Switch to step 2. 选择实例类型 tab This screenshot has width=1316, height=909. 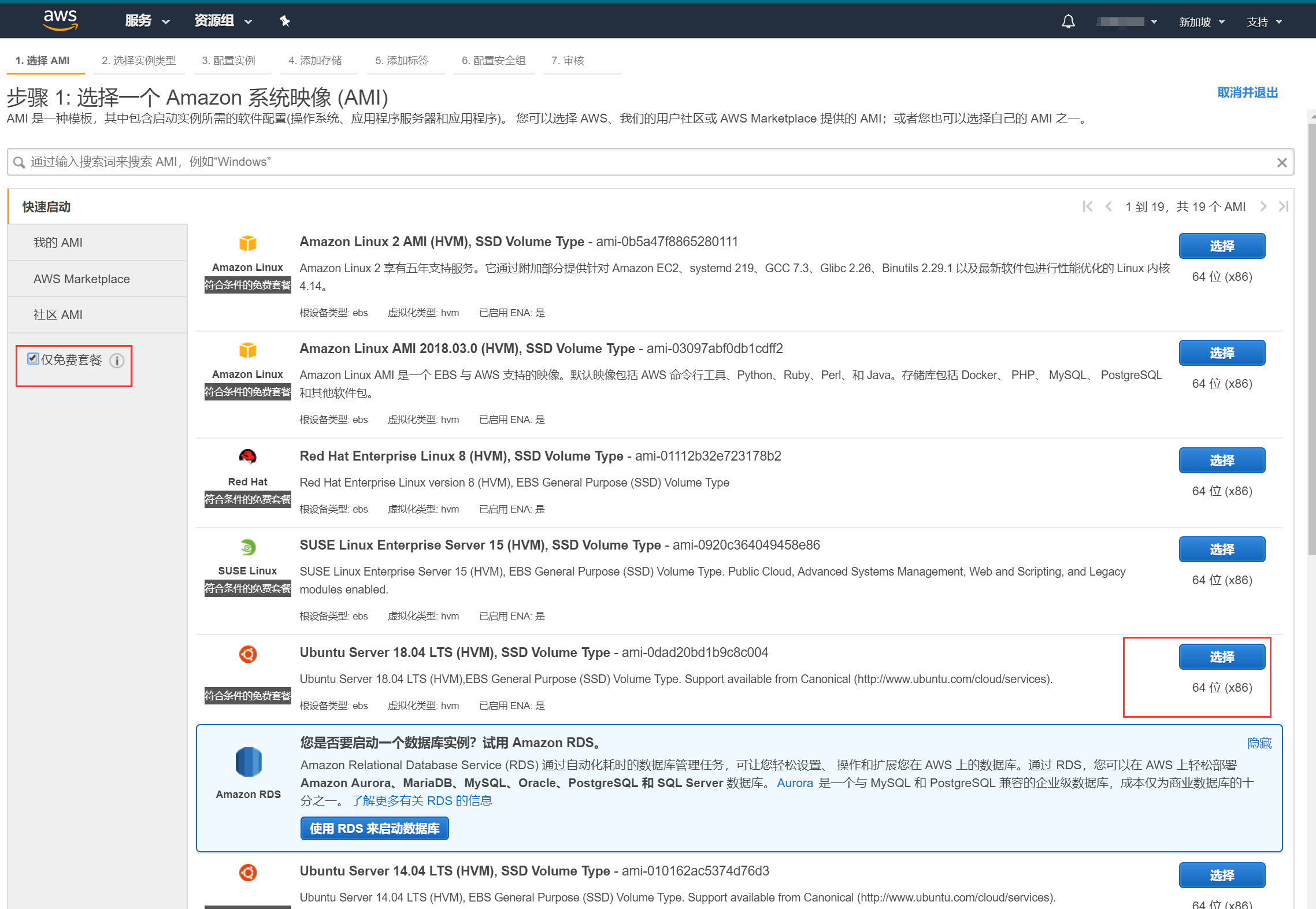(139, 61)
